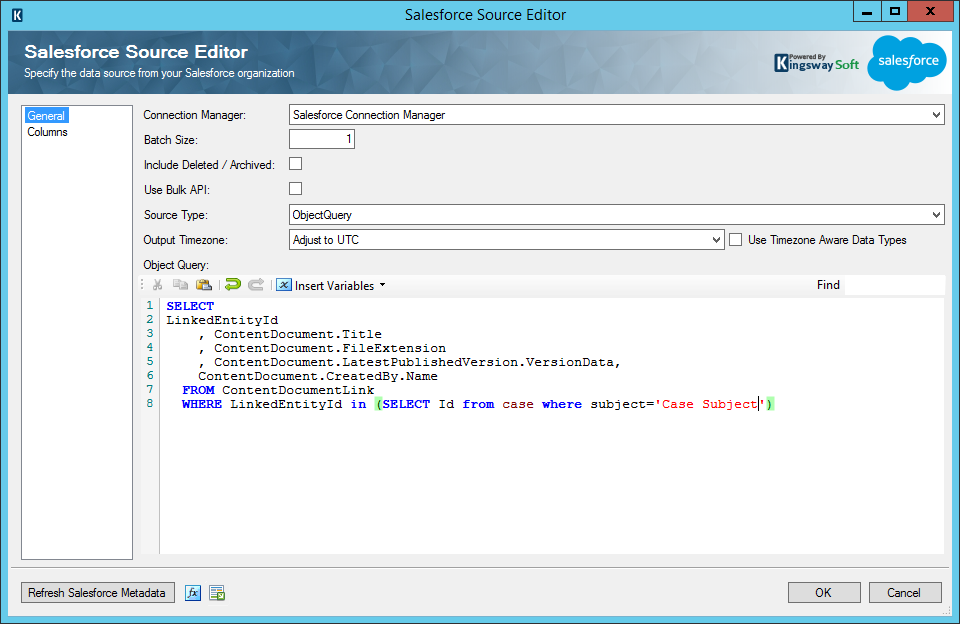Image resolution: width=960 pixels, height=624 pixels.
Task: Click inside the Batch Size field
Action: (x=321, y=139)
